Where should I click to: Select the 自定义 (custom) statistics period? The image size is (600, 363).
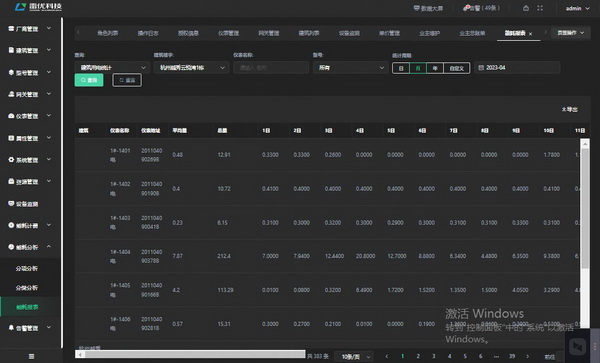pyautogui.click(x=457, y=68)
